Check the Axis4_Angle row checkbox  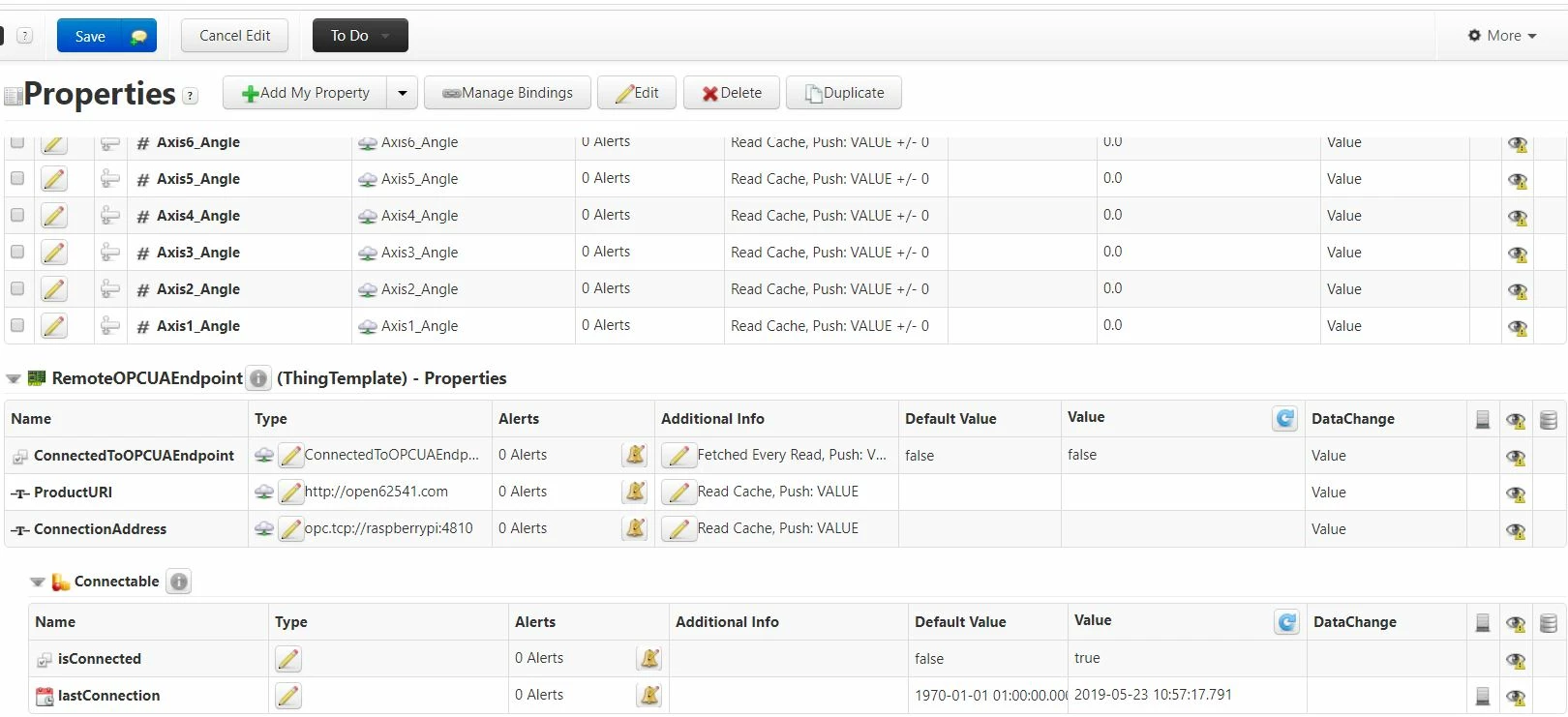(x=17, y=215)
